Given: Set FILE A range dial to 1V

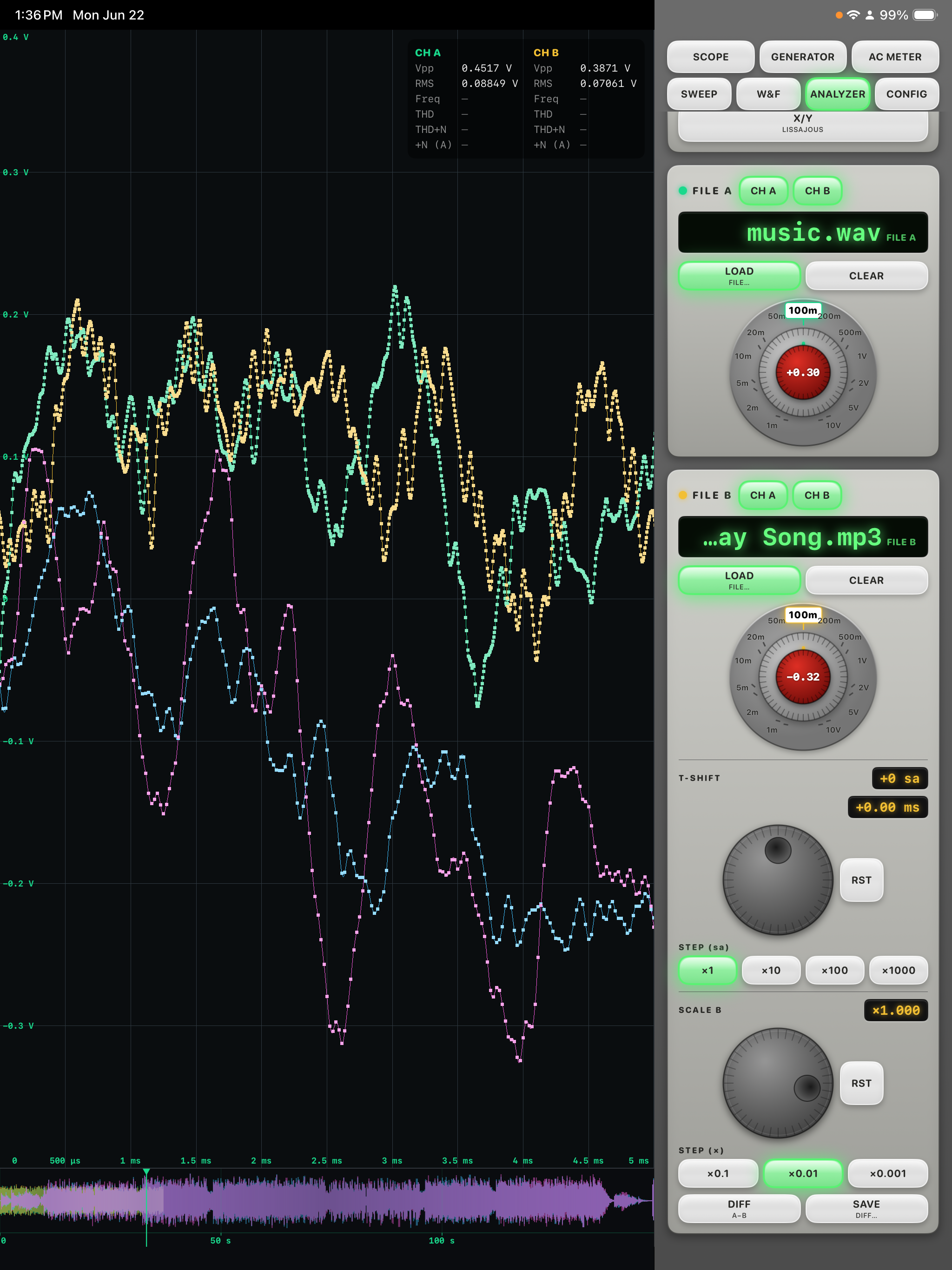Looking at the screenshot, I should [x=861, y=356].
